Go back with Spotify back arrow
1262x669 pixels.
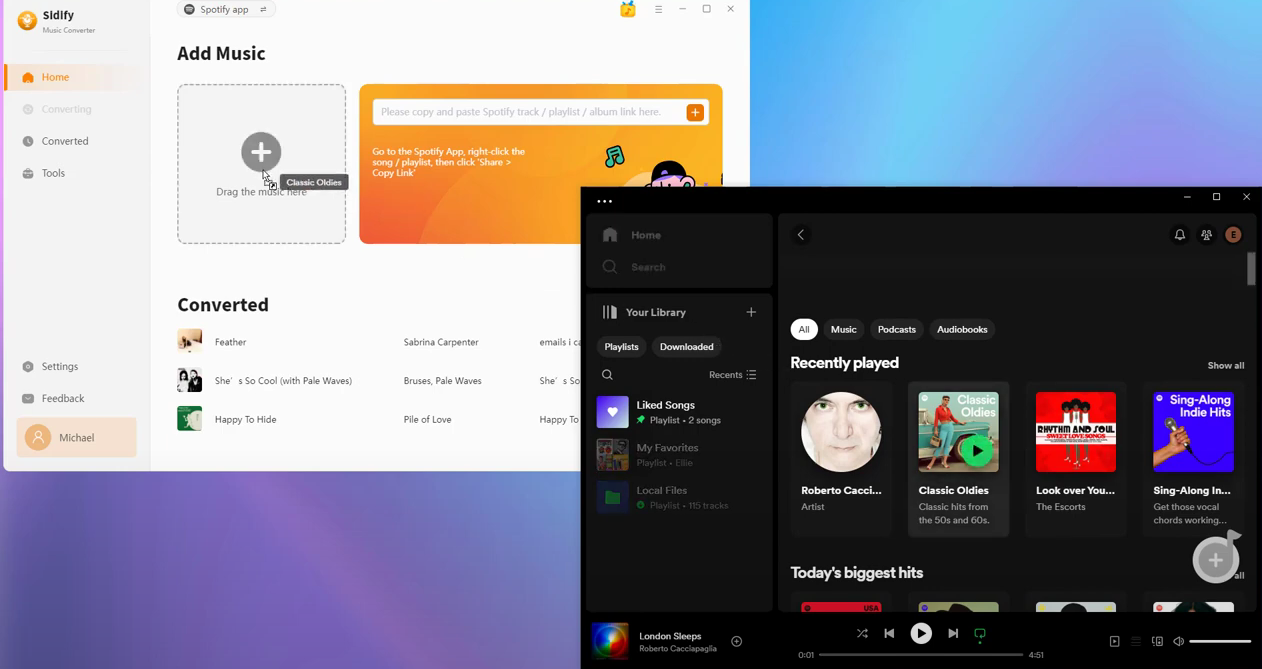(801, 235)
